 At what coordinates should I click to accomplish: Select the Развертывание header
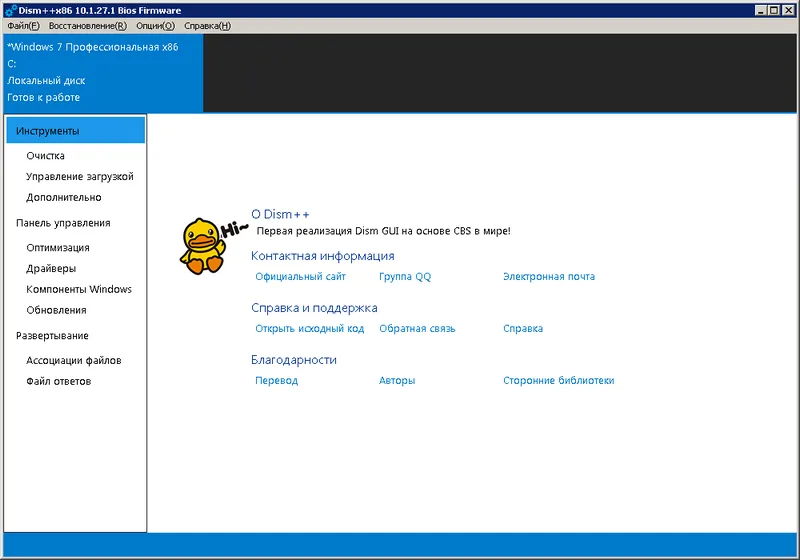point(52,336)
